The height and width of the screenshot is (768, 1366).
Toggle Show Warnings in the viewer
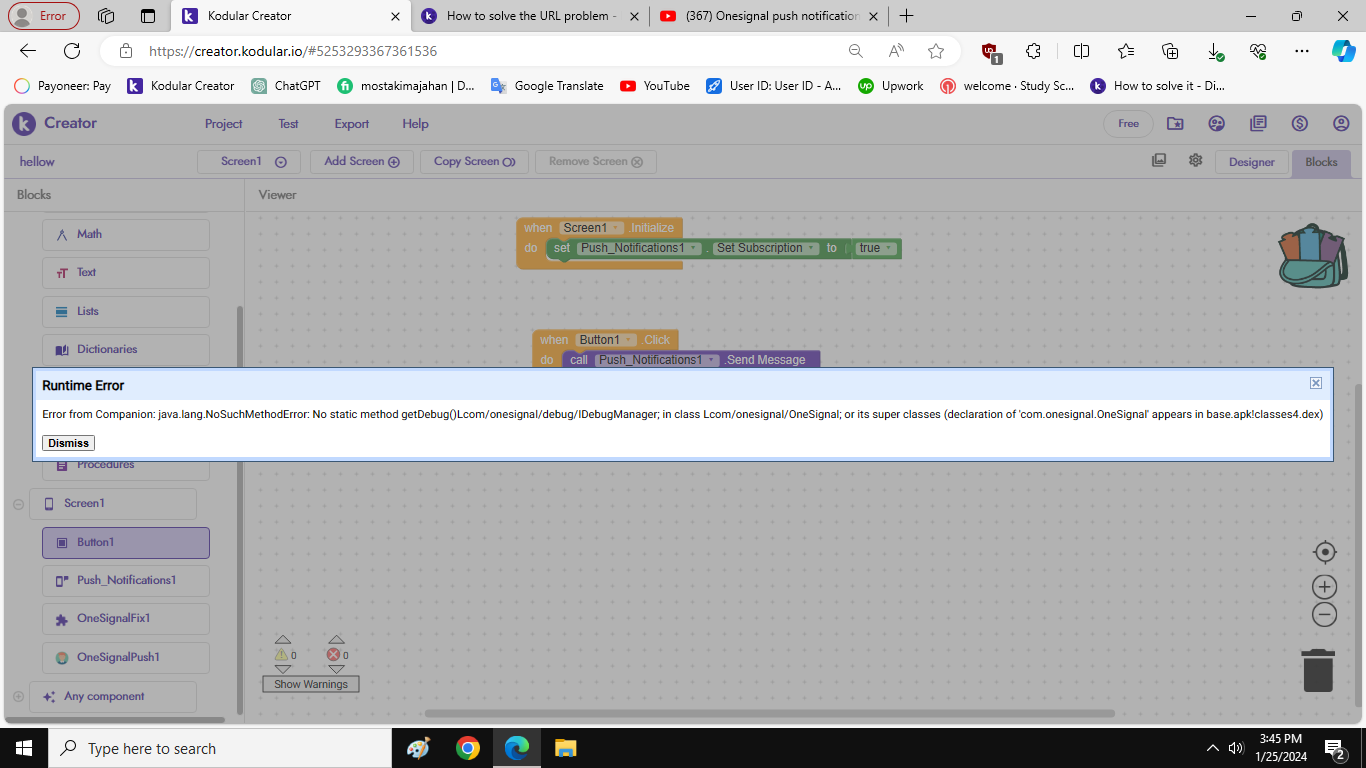click(x=310, y=684)
